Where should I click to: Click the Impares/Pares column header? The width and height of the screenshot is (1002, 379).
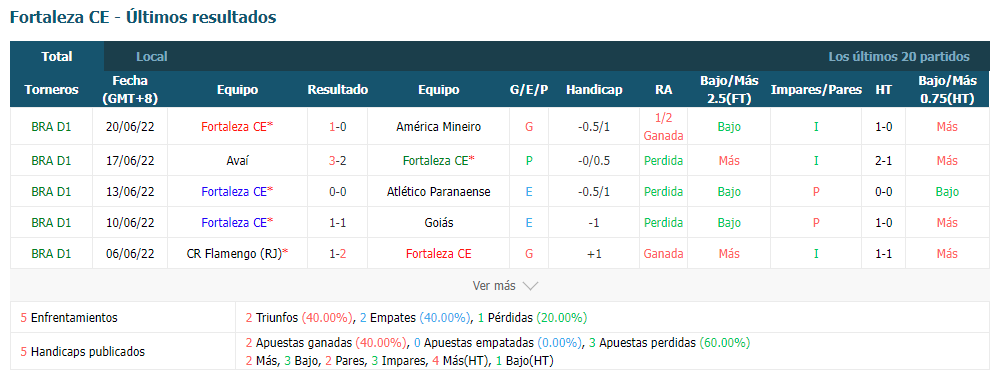[816, 89]
